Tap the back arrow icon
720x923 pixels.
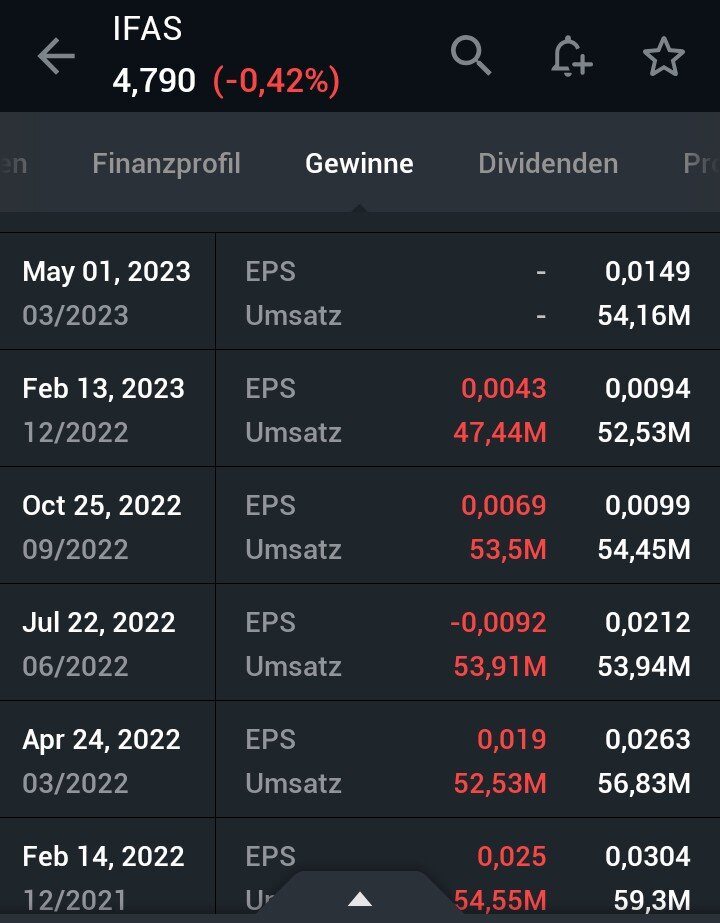click(56, 57)
